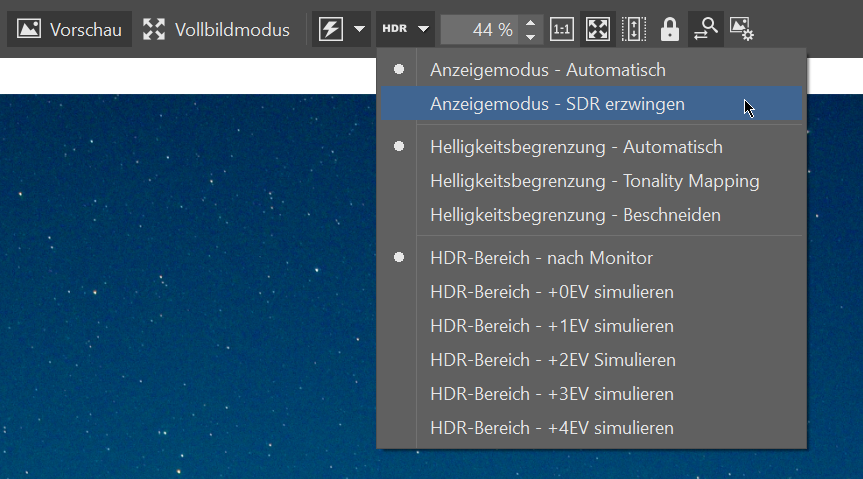This screenshot has width=863, height=479.
Task: Toggle the zoom lock padlock icon
Action: point(669,30)
